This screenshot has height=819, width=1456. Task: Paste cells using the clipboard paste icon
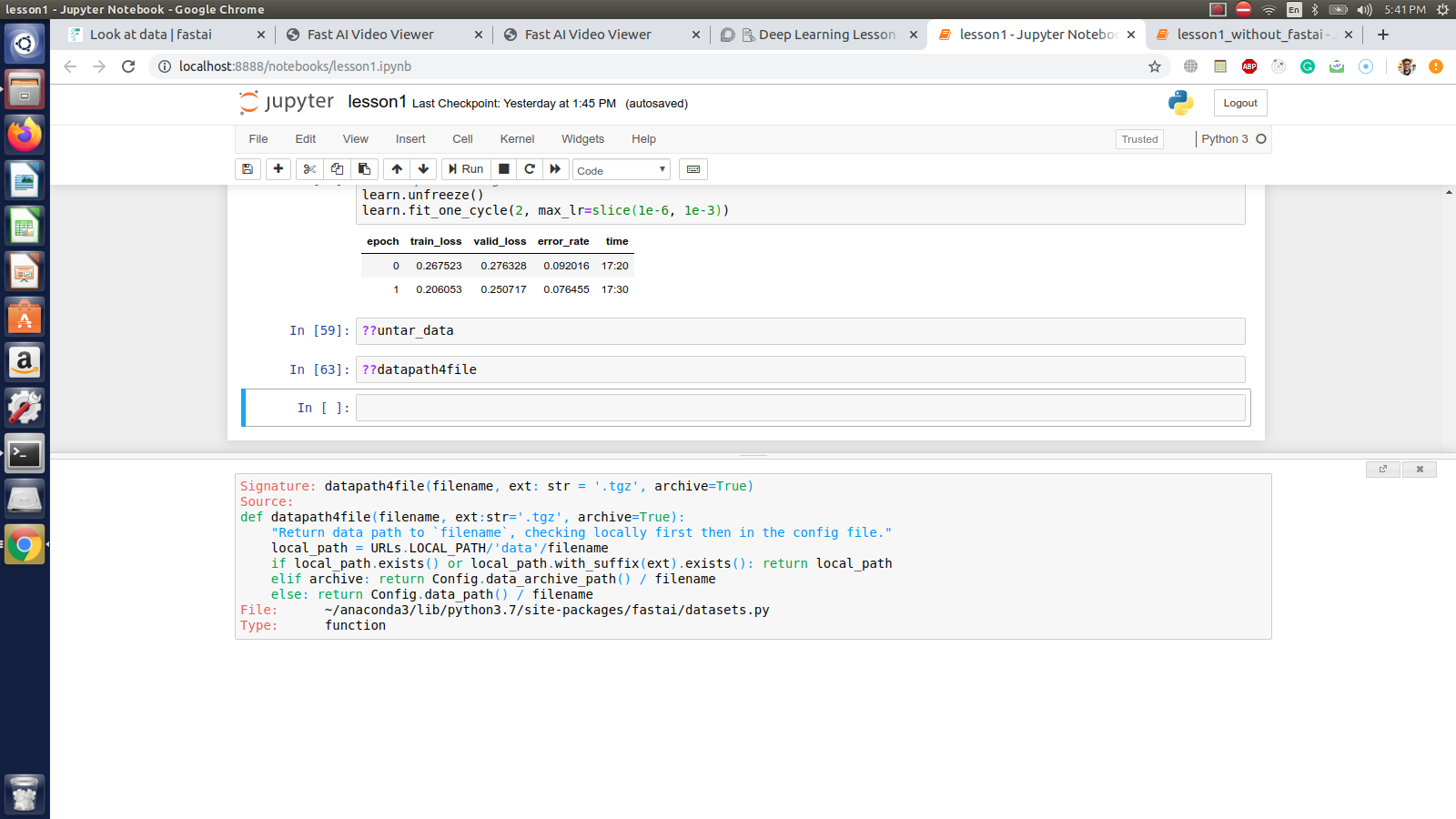pyautogui.click(x=364, y=169)
